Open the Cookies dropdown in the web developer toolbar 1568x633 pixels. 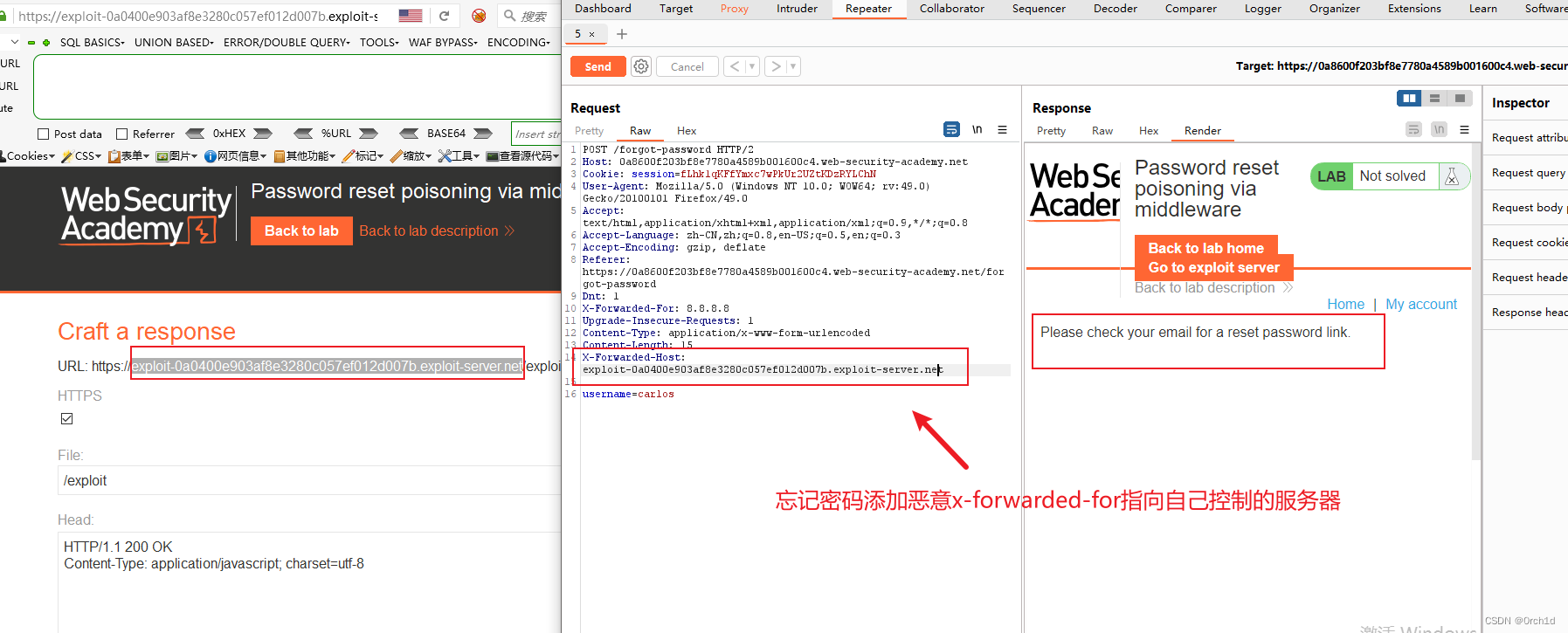pyautogui.click(x=28, y=156)
